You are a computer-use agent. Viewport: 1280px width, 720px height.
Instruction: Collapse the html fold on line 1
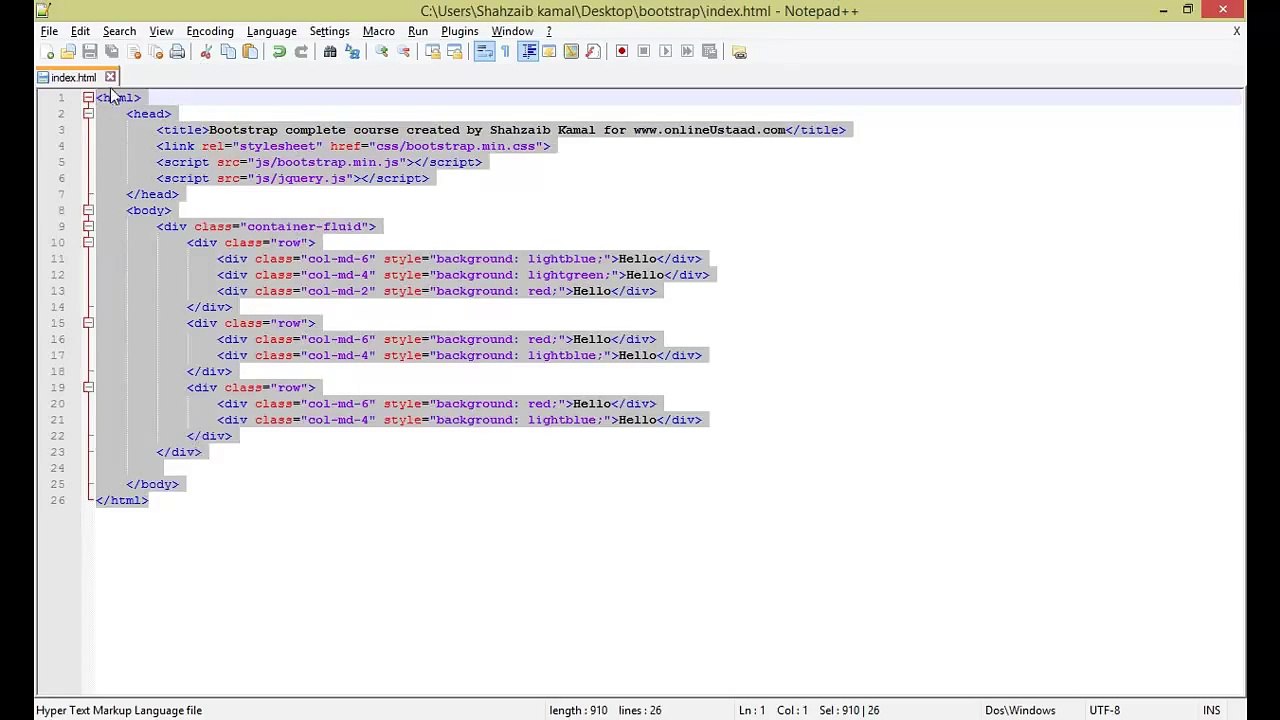pos(88,97)
